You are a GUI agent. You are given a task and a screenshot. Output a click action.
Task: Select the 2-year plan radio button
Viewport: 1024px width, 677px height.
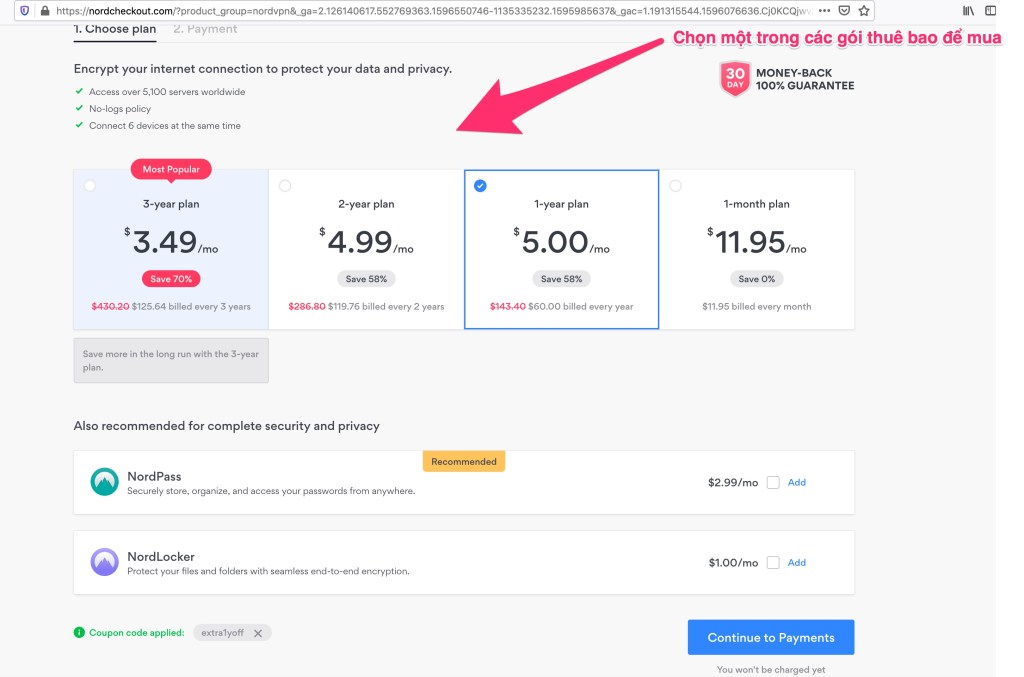pyautogui.click(x=285, y=186)
